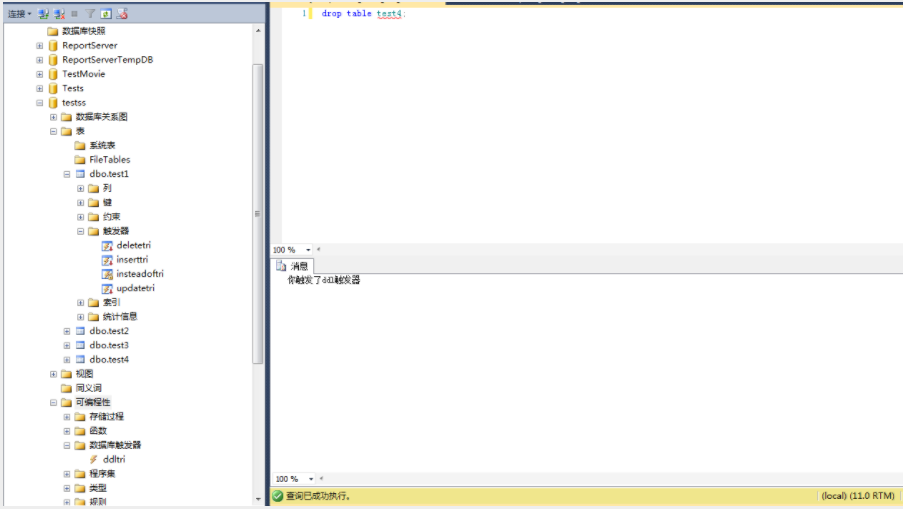Viewport: 903px width, 509px height.
Task: Select the ReportServer tree label
Action: [90, 45]
